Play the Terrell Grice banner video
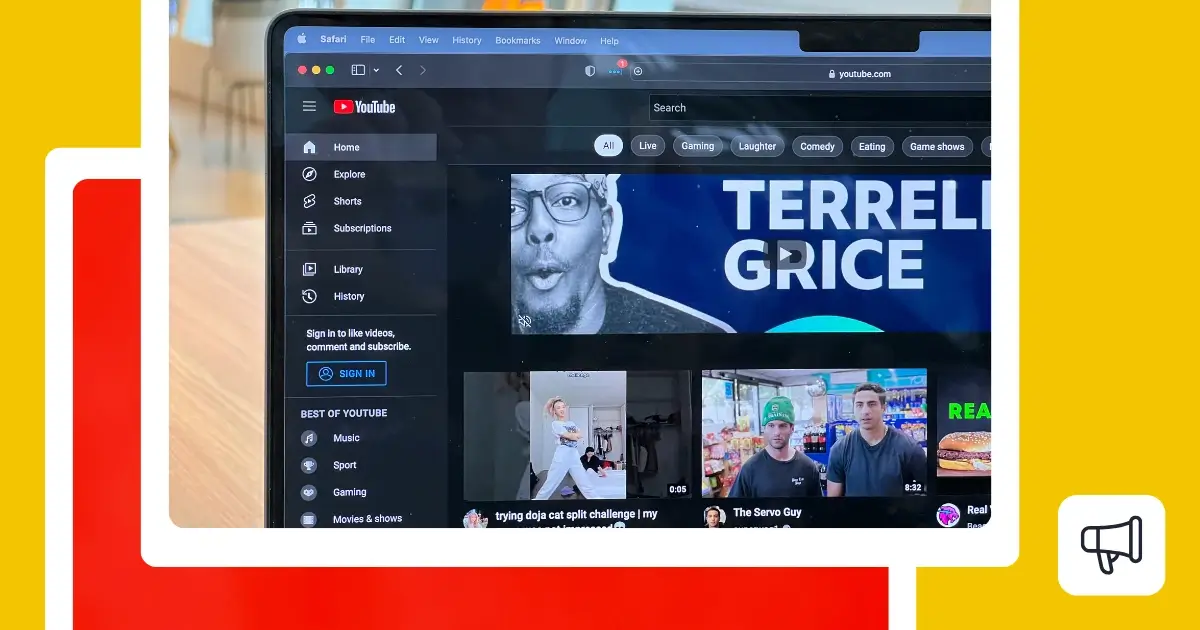Viewport: 1200px width, 630px height. [x=785, y=254]
